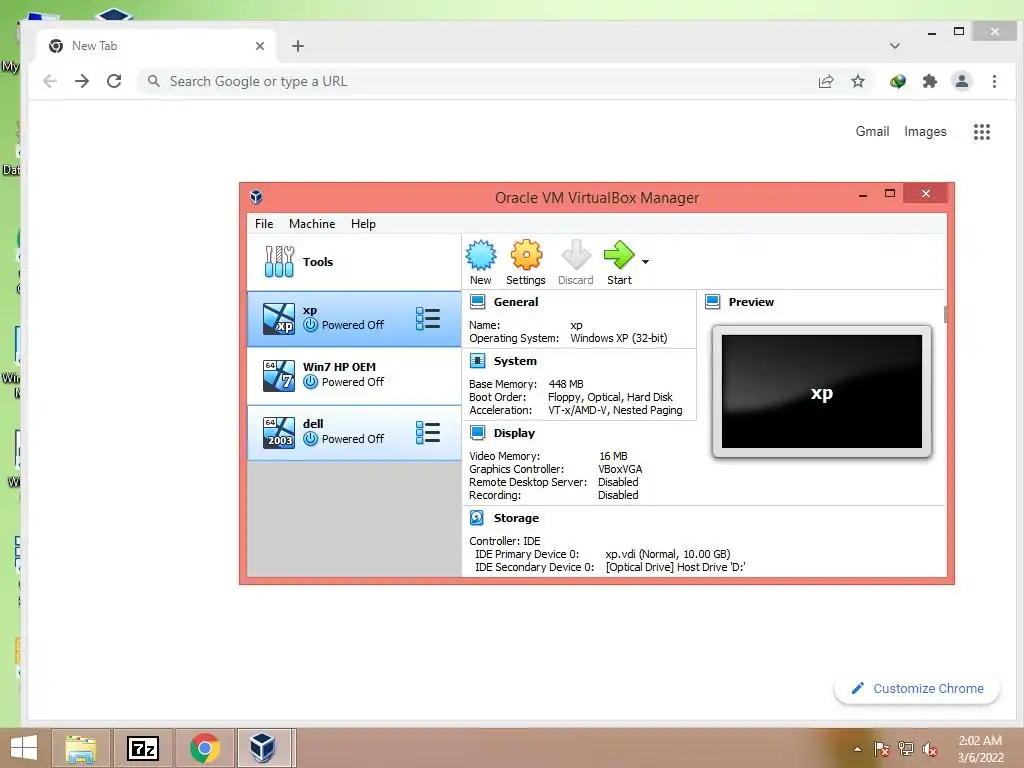This screenshot has height=768, width=1024.
Task: Click the globe extension icon in Chrome
Action: point(897,81)
